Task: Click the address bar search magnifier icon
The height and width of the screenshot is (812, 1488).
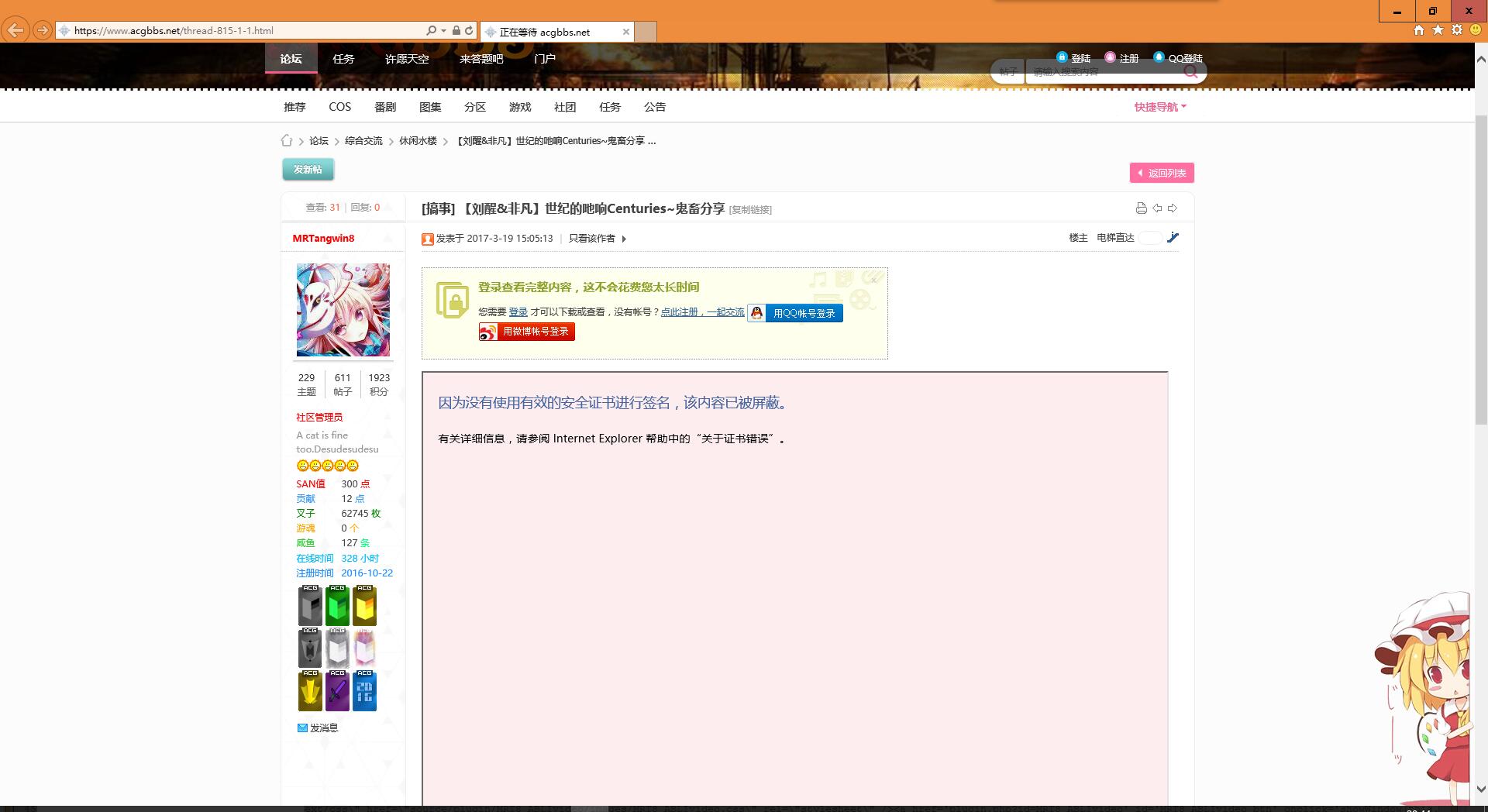Action: pos(432,30)
